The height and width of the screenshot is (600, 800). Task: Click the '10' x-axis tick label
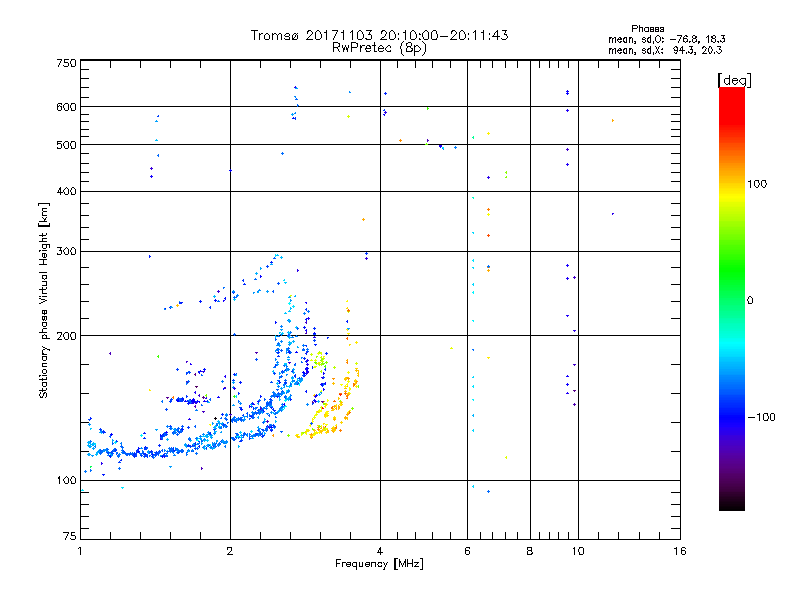[x=578, y=551]
